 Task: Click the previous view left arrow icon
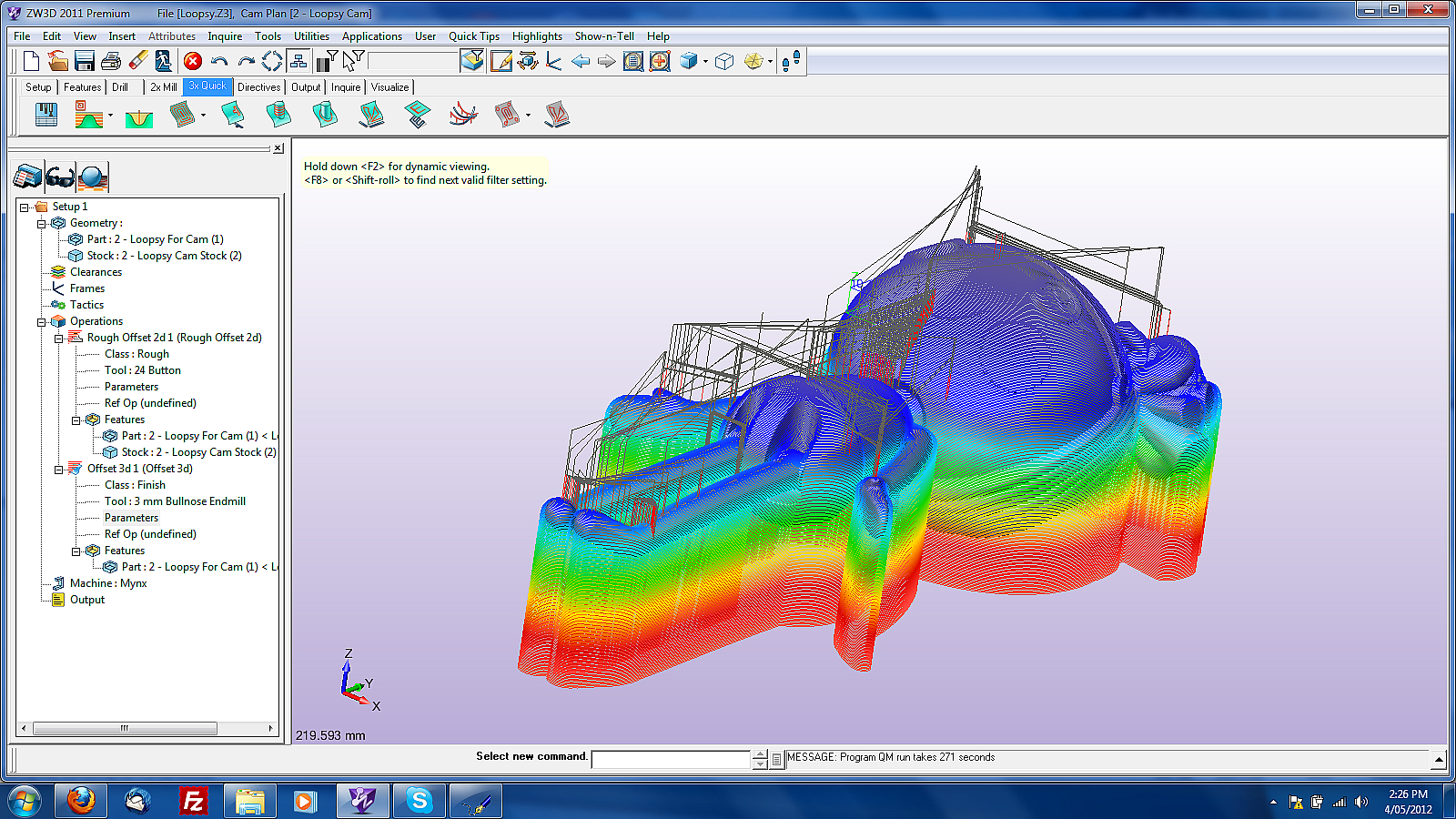coord(581,61)
